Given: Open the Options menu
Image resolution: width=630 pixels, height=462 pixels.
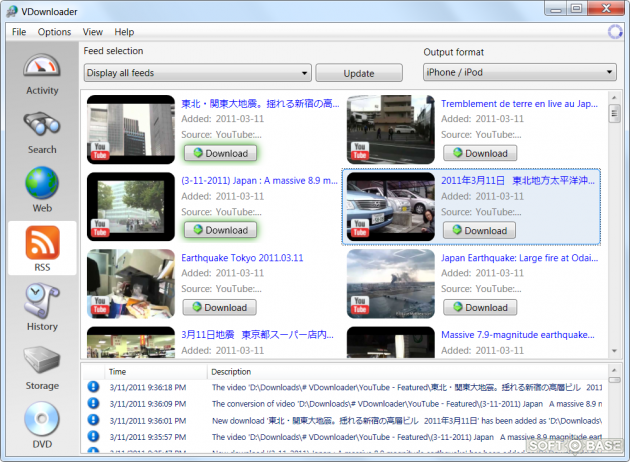Looking at the screenshot, I should click(54, 32).
